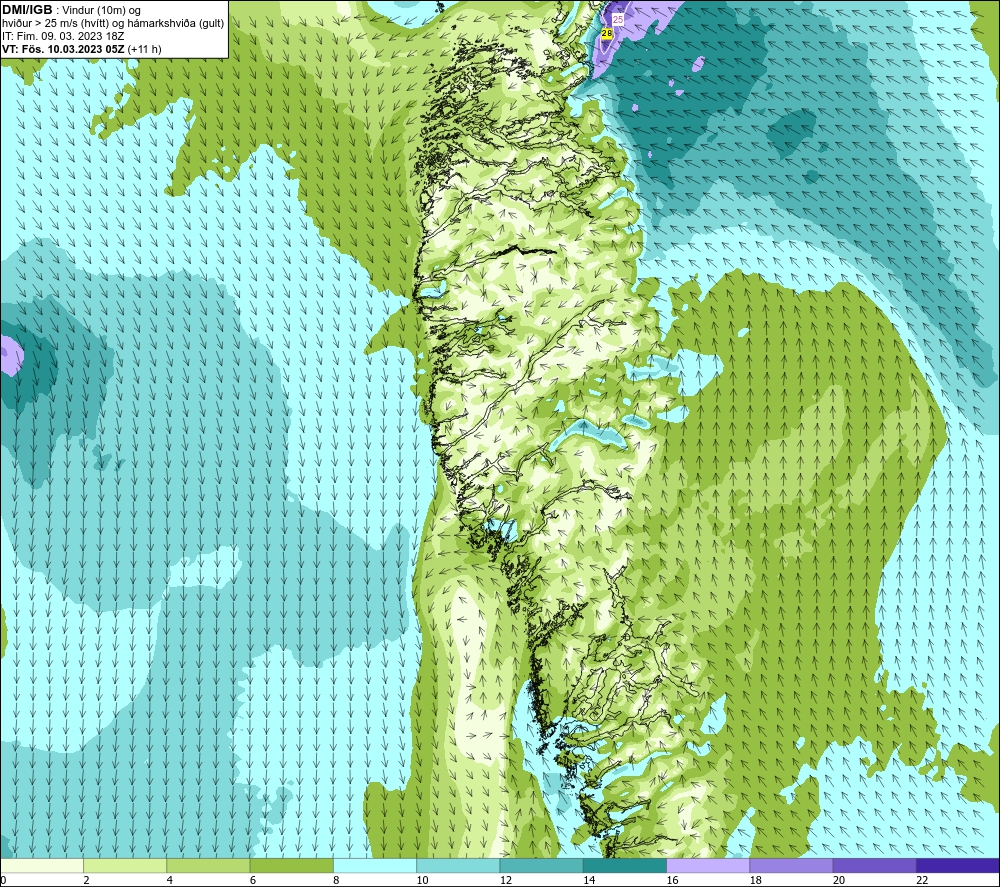Image resolution: width=1000 pixels, height=887 pixels.
Task: Click the light green 2–4 m/s legend swatch
Action: tap(125, 865)
